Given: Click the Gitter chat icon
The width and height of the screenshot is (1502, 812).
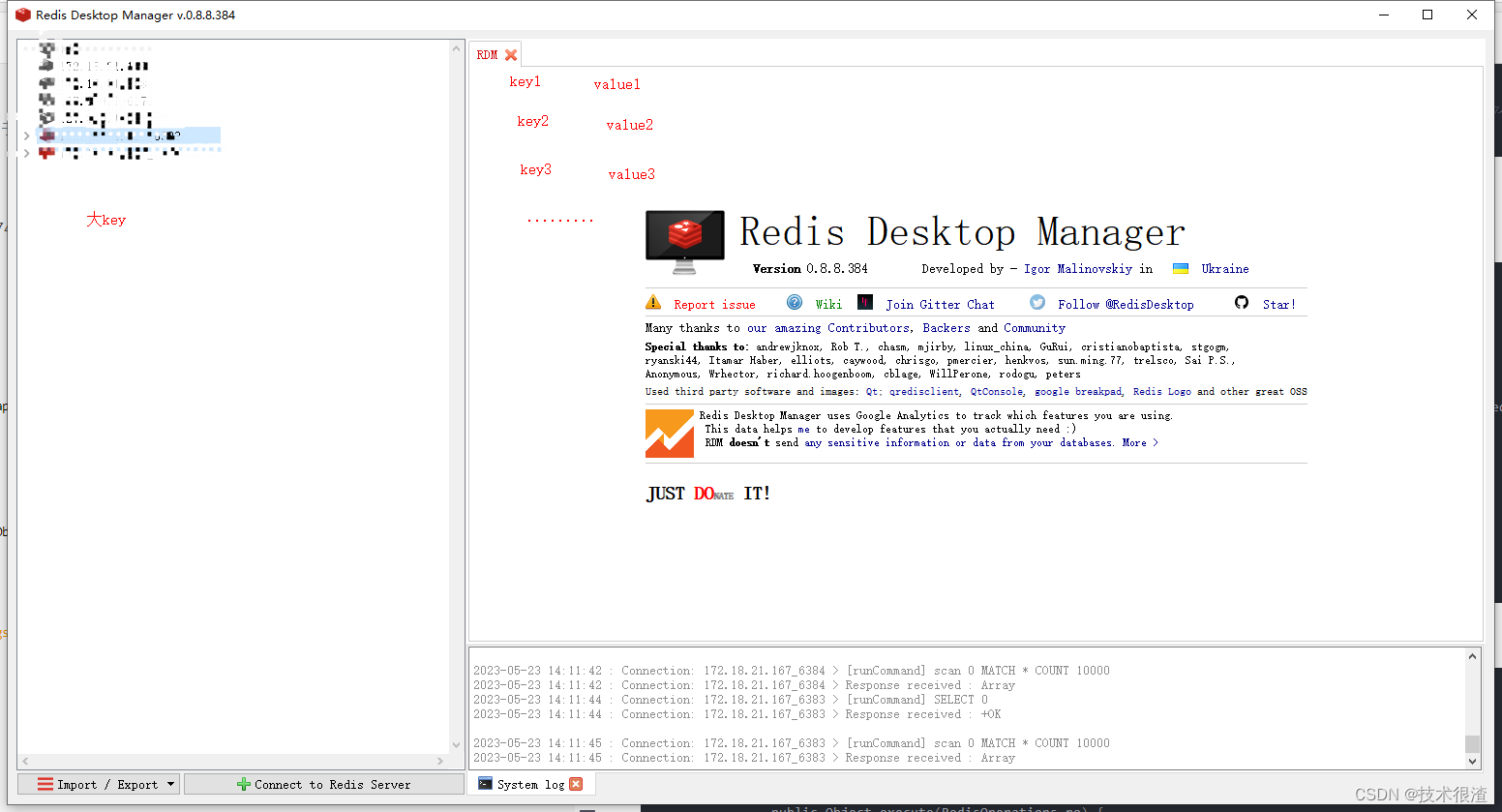Looking at the screenshot, I should click(865, 302).
